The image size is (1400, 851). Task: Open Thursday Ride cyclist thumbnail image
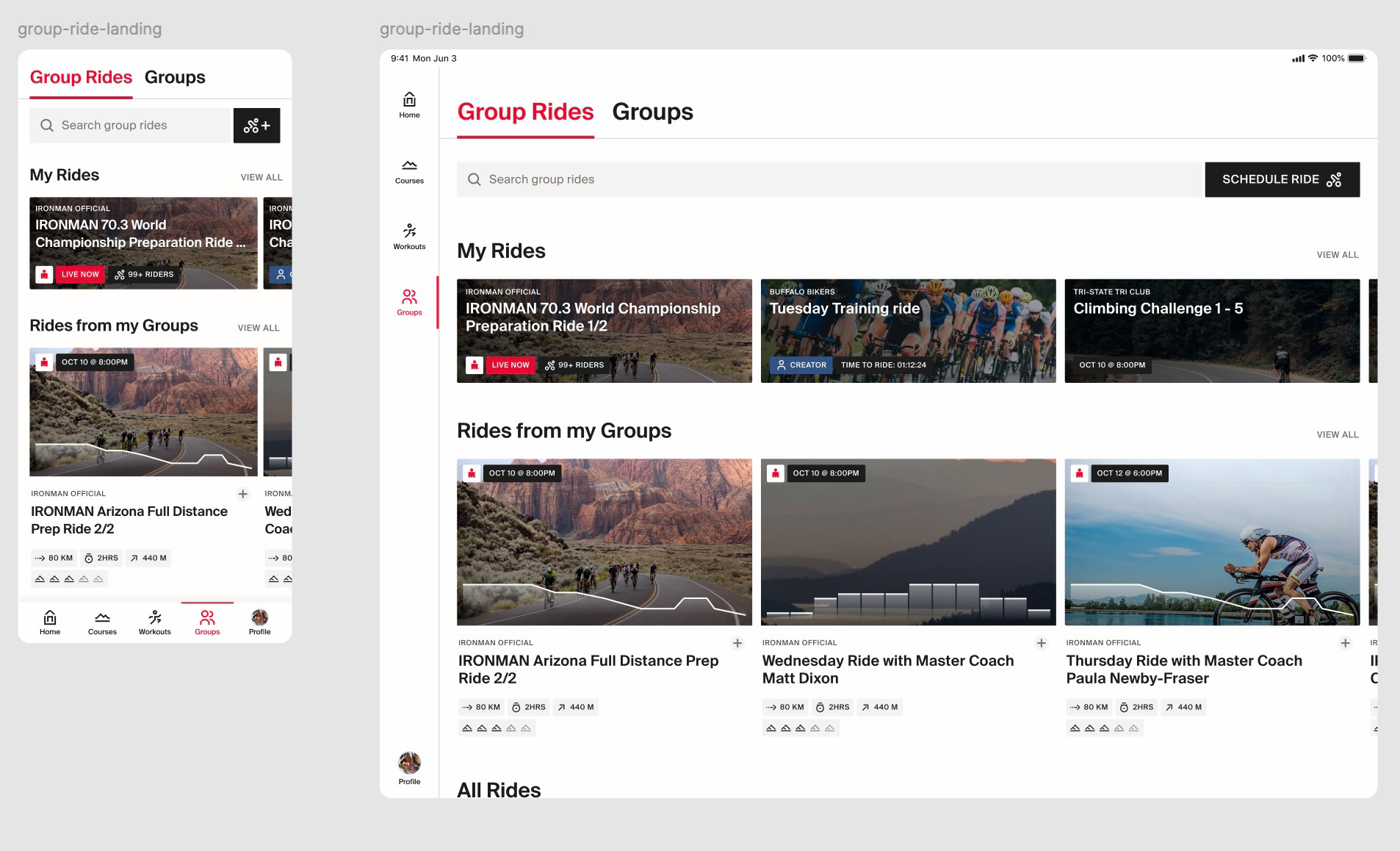pyautogui.click(x=1212, y=542)
